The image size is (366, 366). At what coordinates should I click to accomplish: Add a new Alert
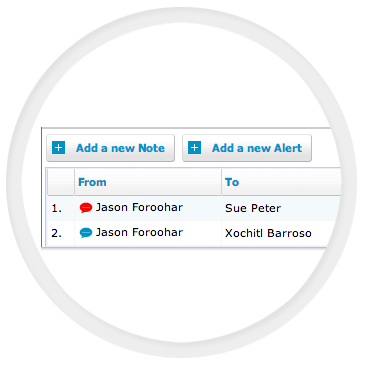pos(247,148)
